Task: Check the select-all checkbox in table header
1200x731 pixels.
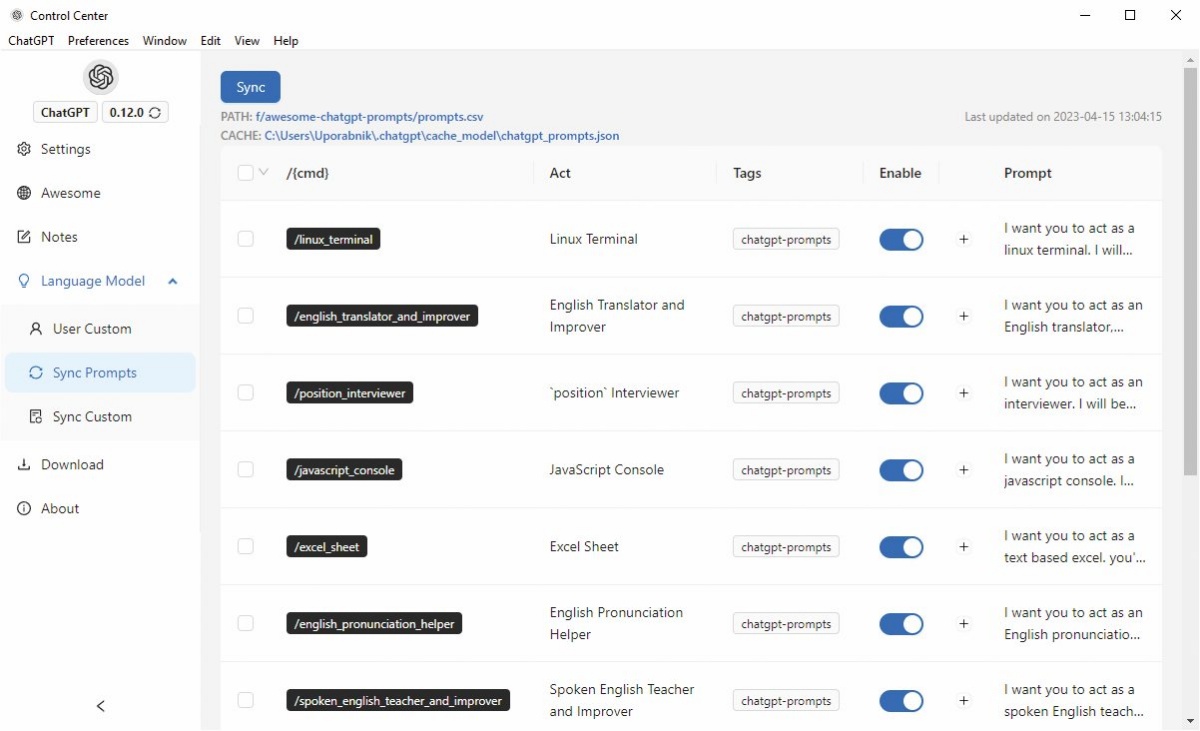Action: point(245,173)
